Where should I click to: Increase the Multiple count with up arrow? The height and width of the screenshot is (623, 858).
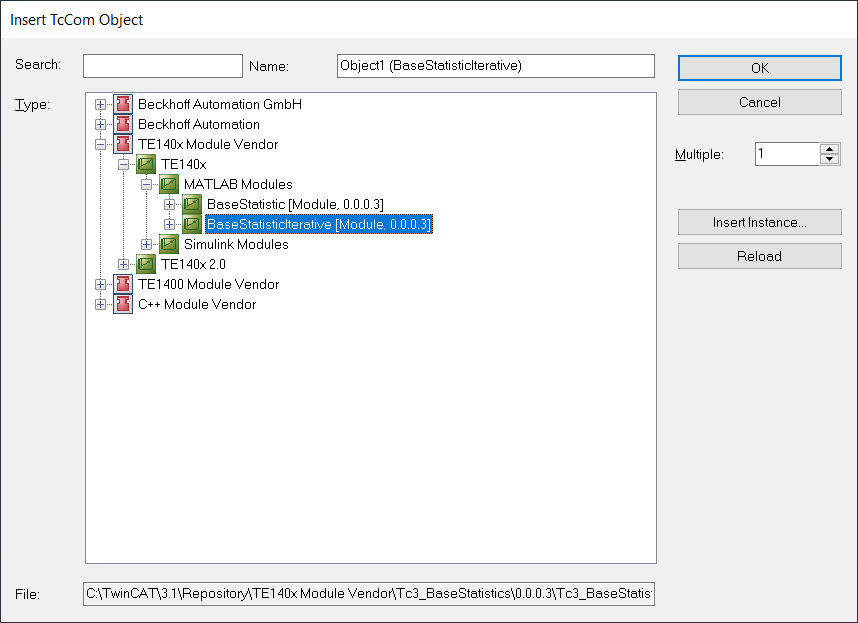point(830,149)
